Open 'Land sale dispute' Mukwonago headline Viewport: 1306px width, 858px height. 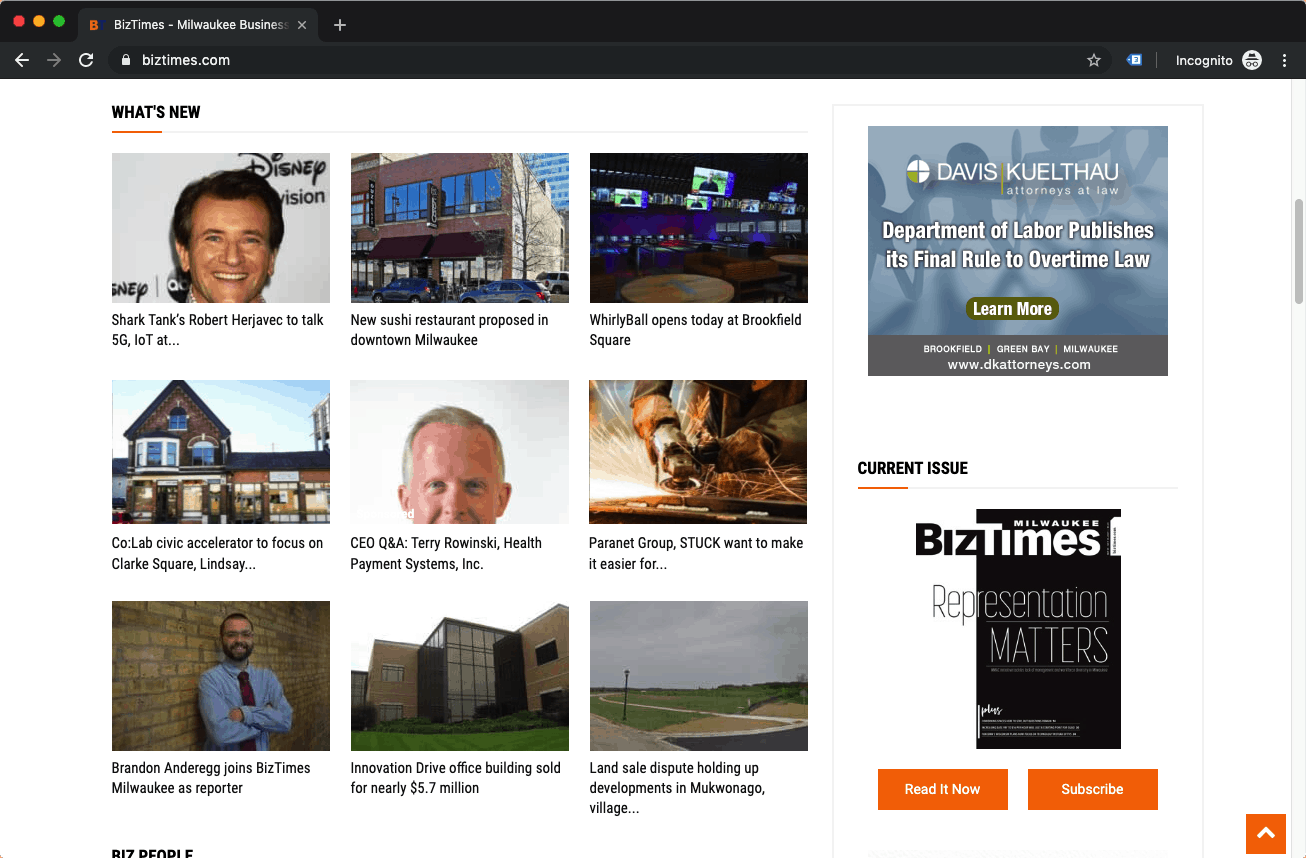pyautogui.click(x=678, y=788)
